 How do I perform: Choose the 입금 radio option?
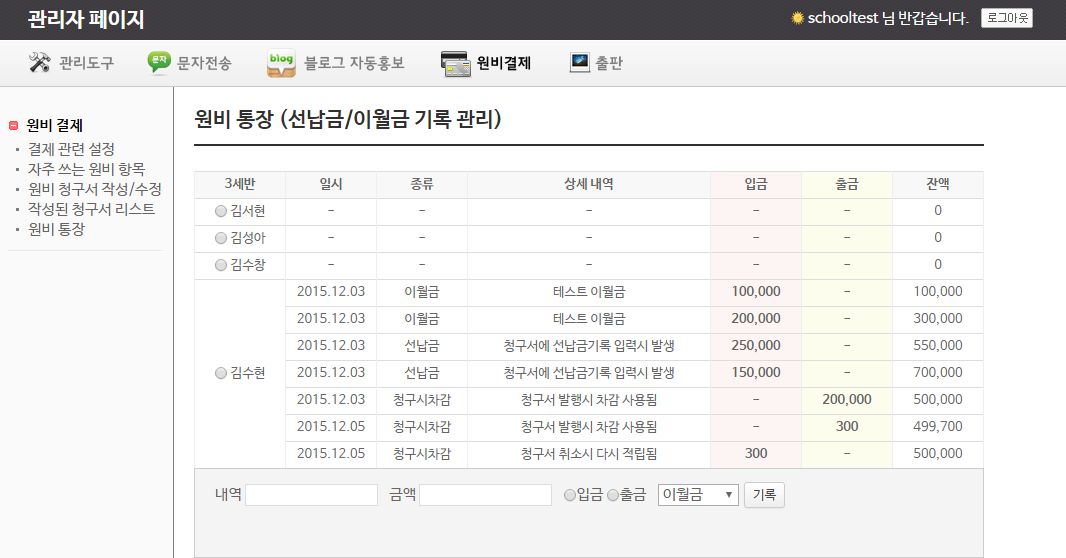click(x=570, y=495)
